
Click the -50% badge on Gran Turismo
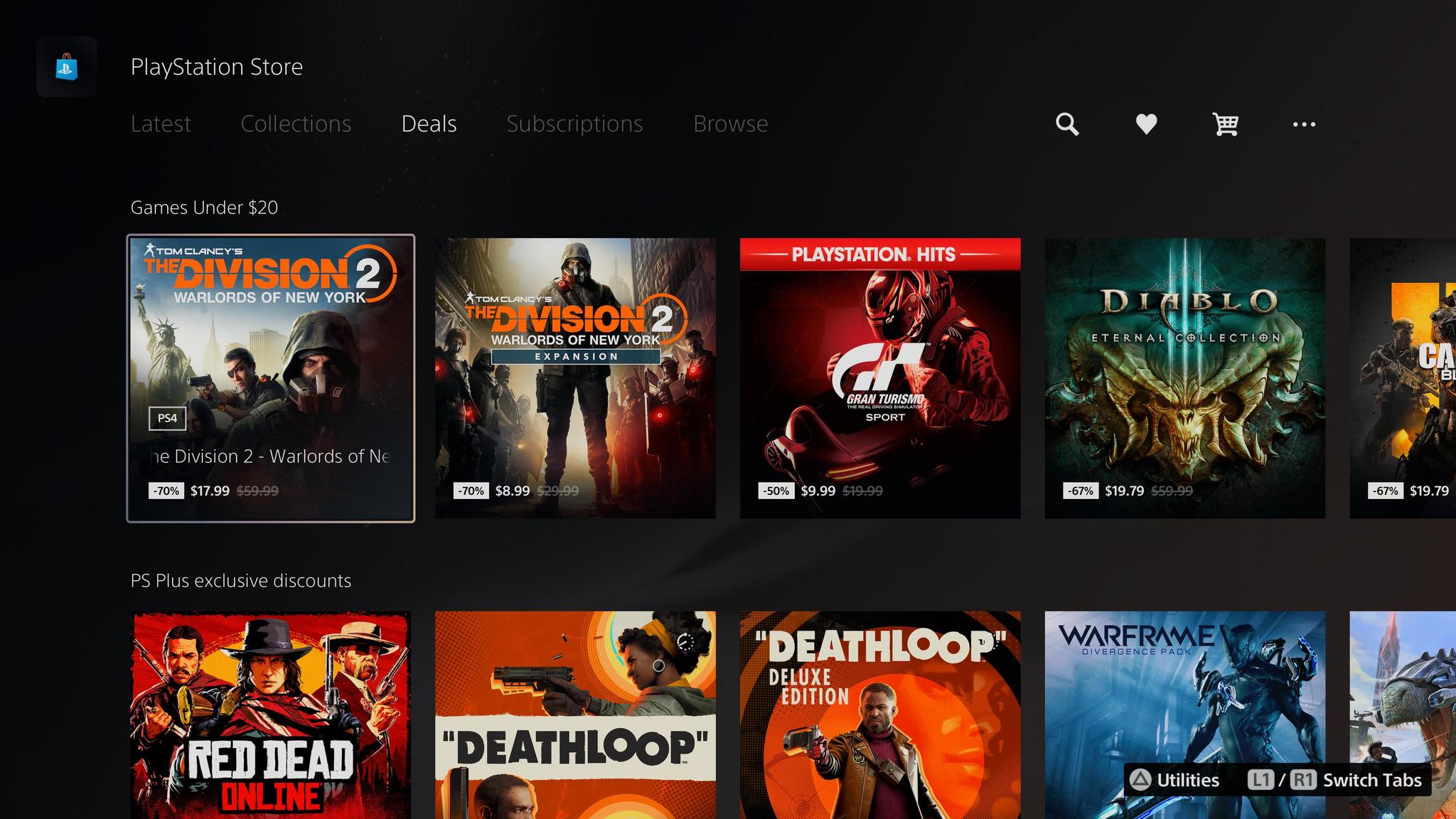[x=776, y=491]
